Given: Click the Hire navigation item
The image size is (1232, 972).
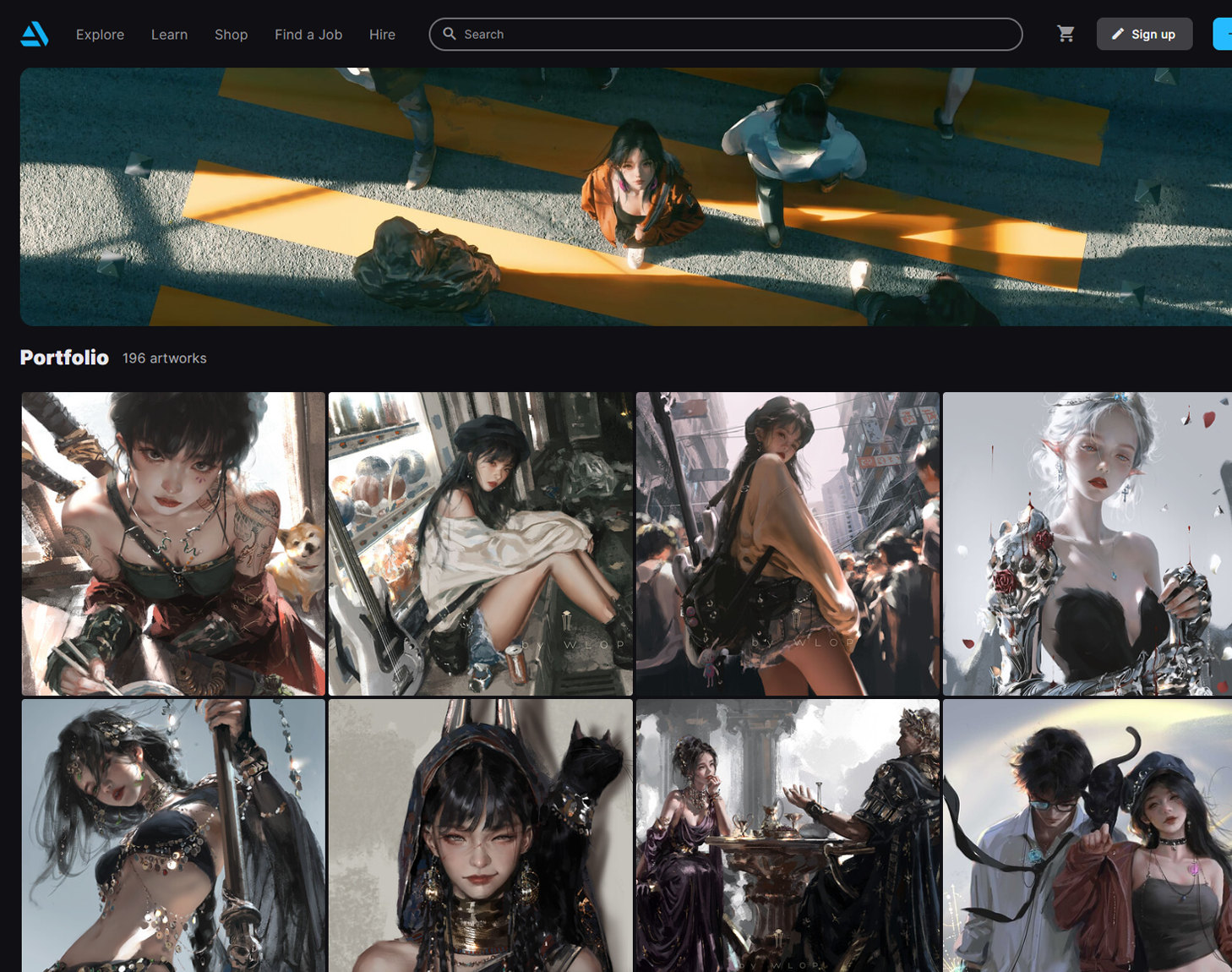Looking at the screenshot, I should [x=382, y=35].
